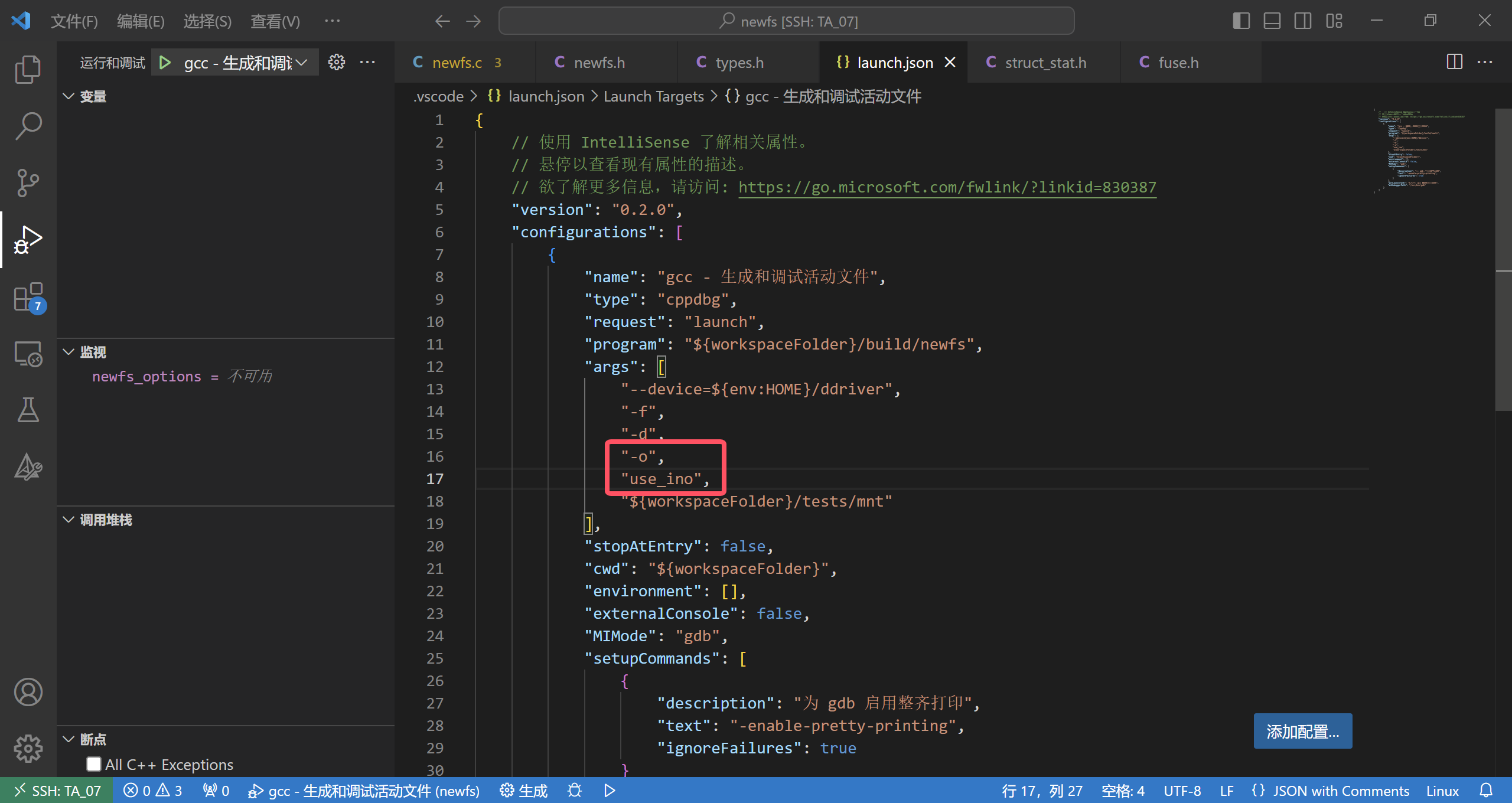Image resolution: width=1512 pixels, height=803 pixels.
Task: Collapse the 监视 watch section
Action: click(69, 352)
